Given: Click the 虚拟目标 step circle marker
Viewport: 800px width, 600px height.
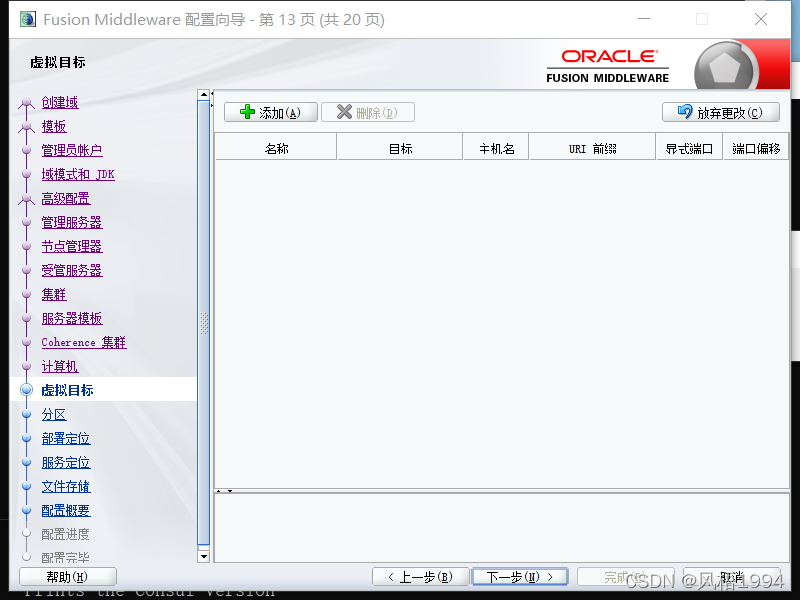Looking at the screenshot, I should click(x=27, y=390).
